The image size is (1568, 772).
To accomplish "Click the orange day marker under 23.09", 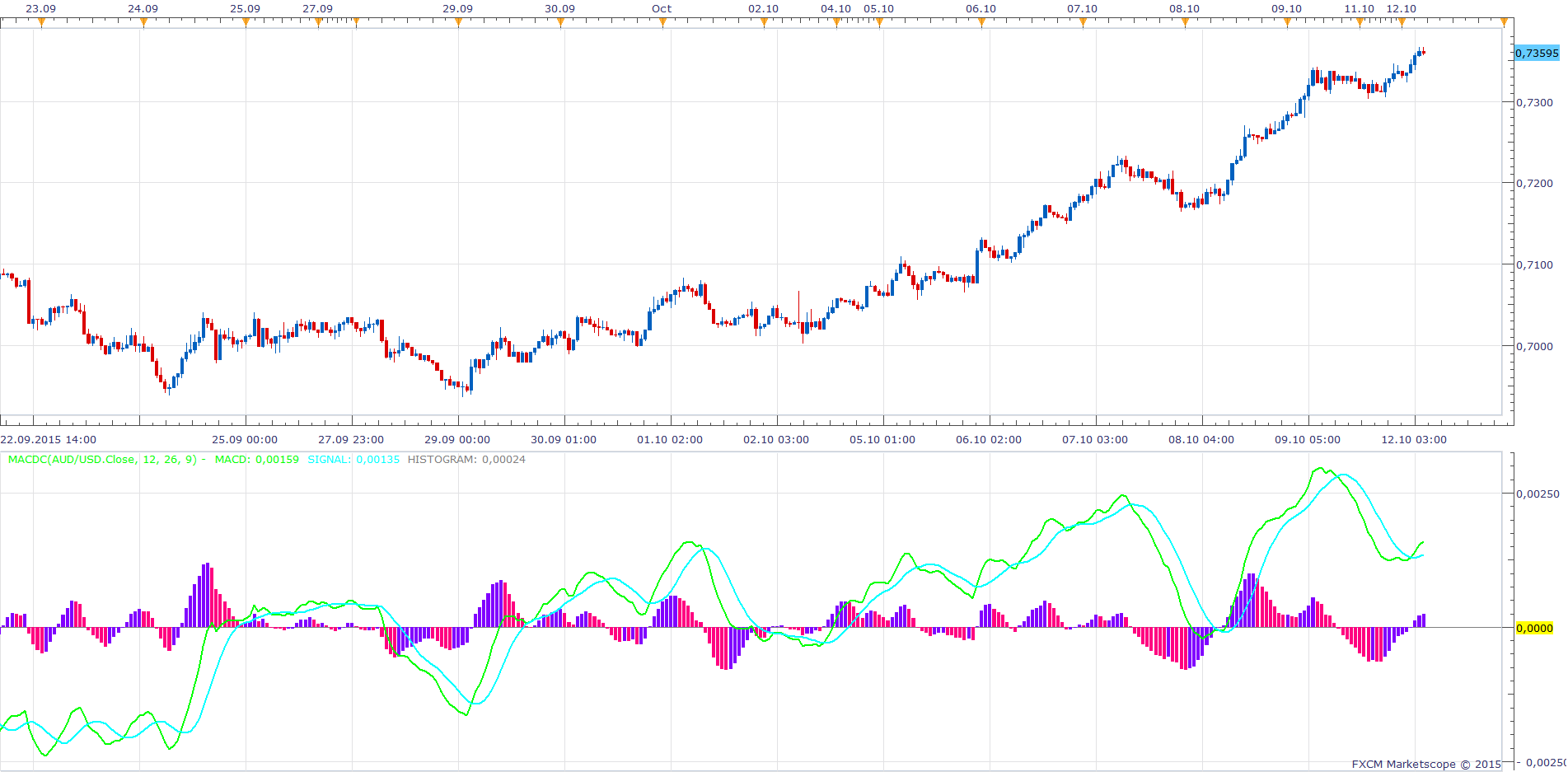I will pos(41,22).
